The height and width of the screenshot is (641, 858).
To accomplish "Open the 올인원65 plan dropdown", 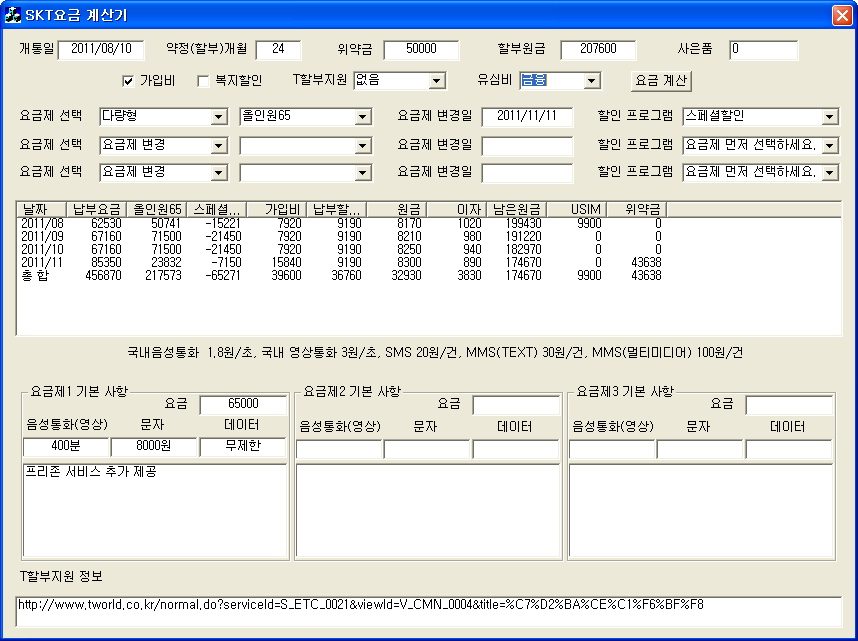I will click(362, 117).
